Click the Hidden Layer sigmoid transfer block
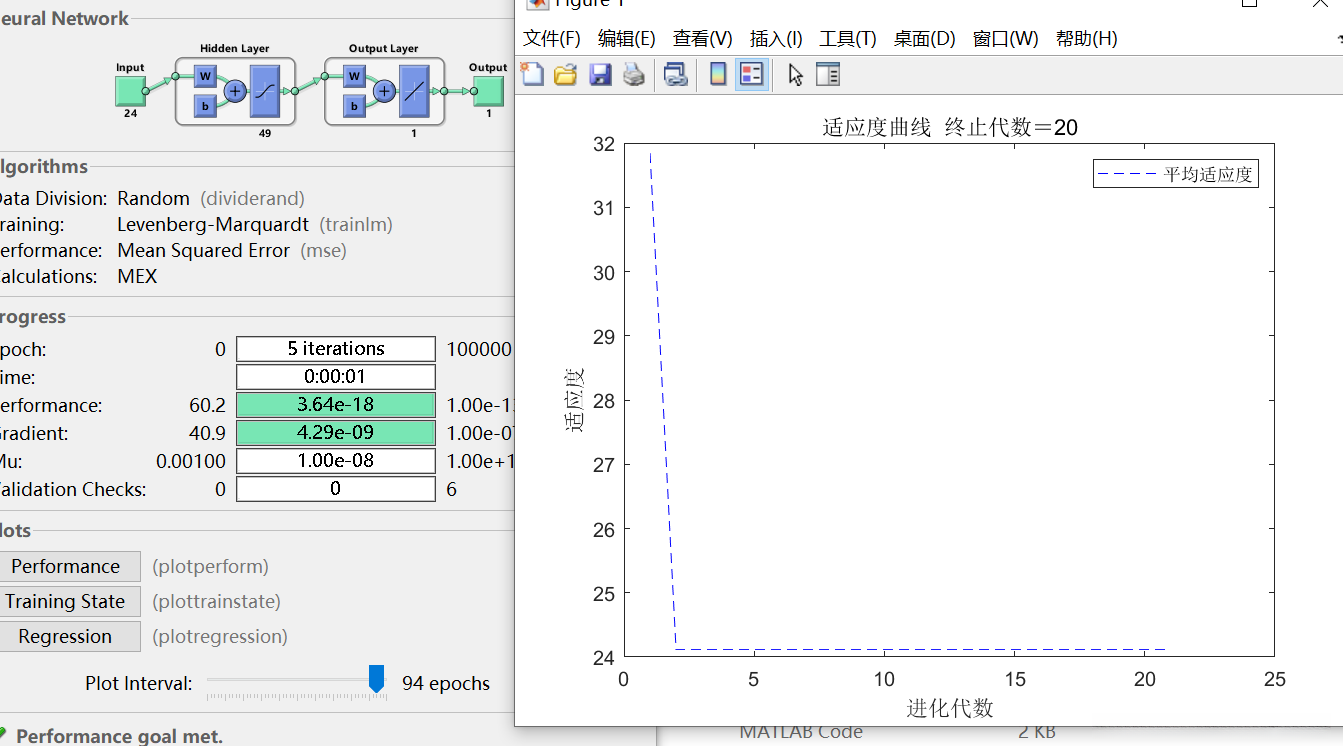 (x=266, y=91)
